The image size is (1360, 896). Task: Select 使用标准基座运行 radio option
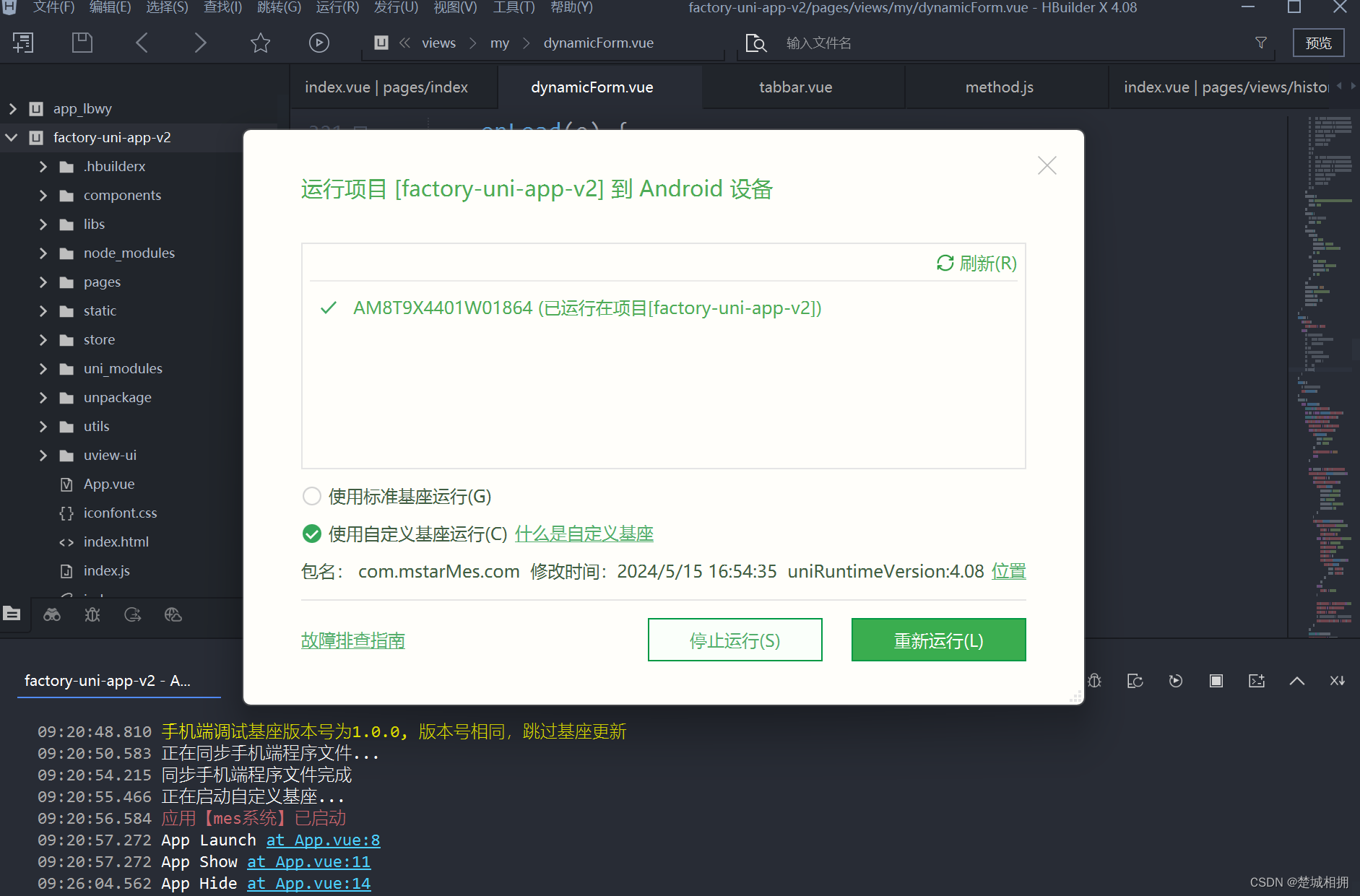pyautogui.click(x=311, y=496)
